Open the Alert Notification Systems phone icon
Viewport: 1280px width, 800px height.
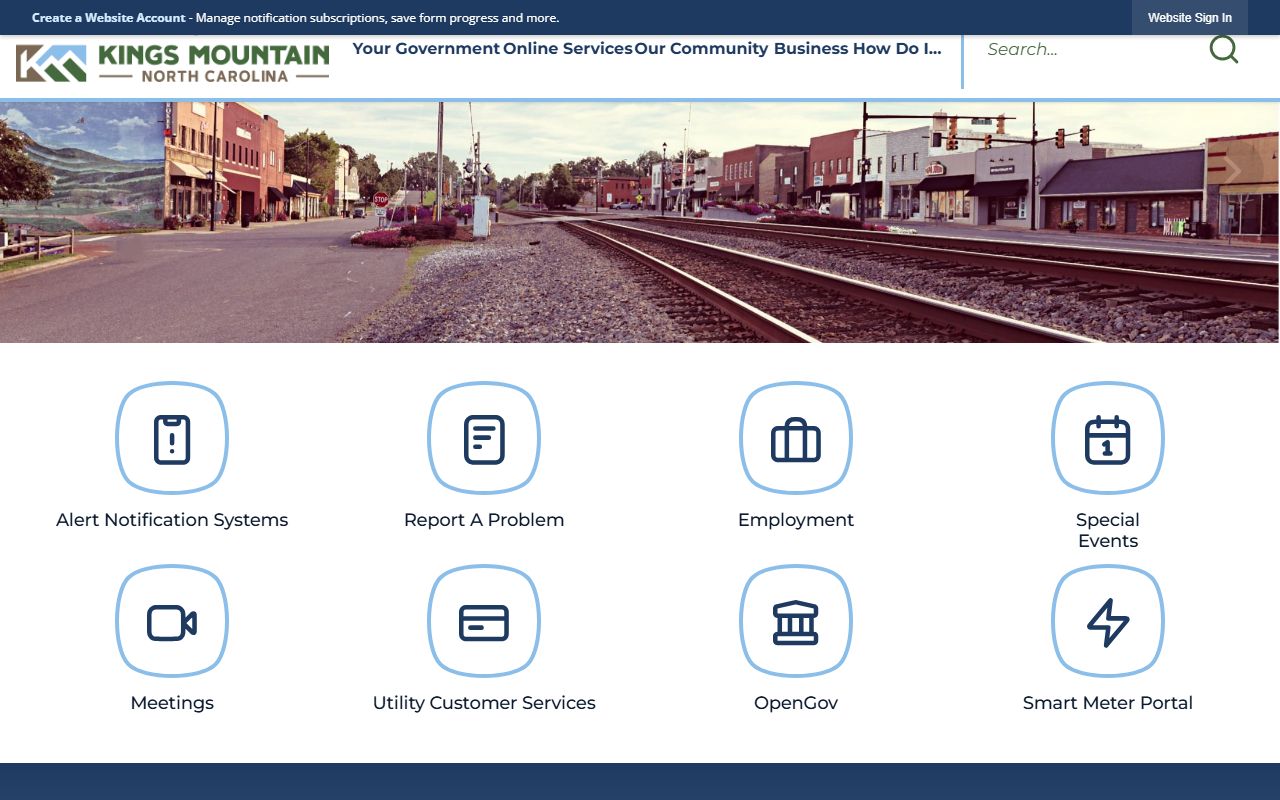tap(172, 438)
